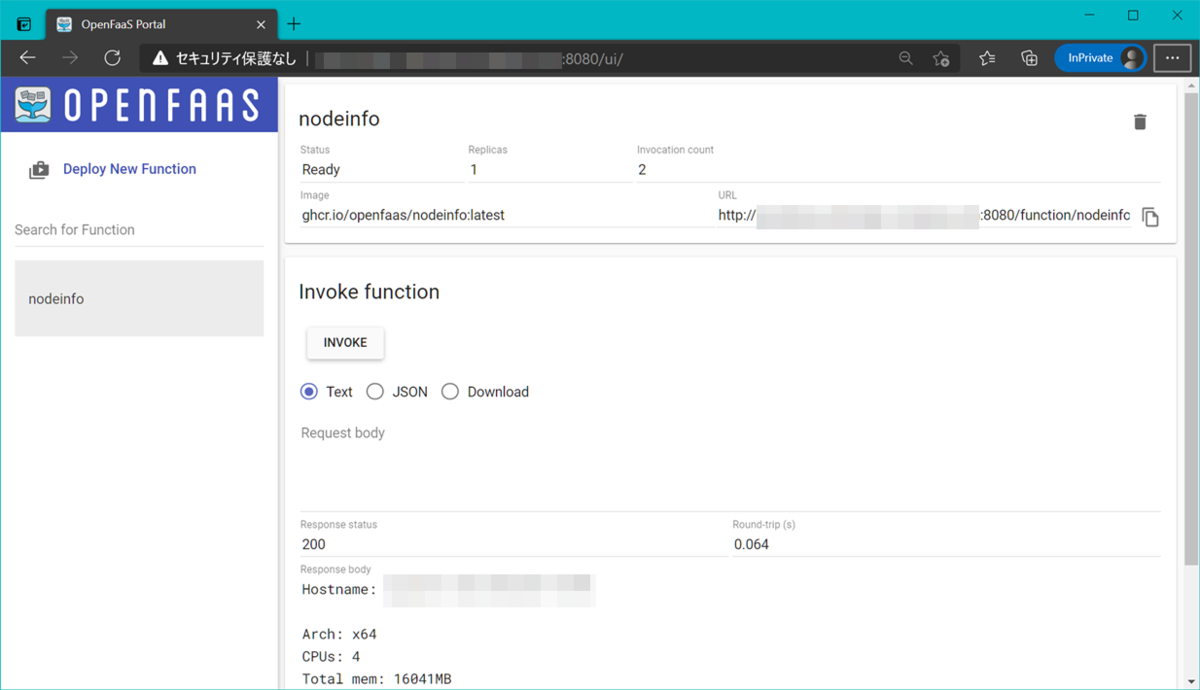Click the Status value Ready
This screenshot has width=1200, height=690.
[321, 170]
